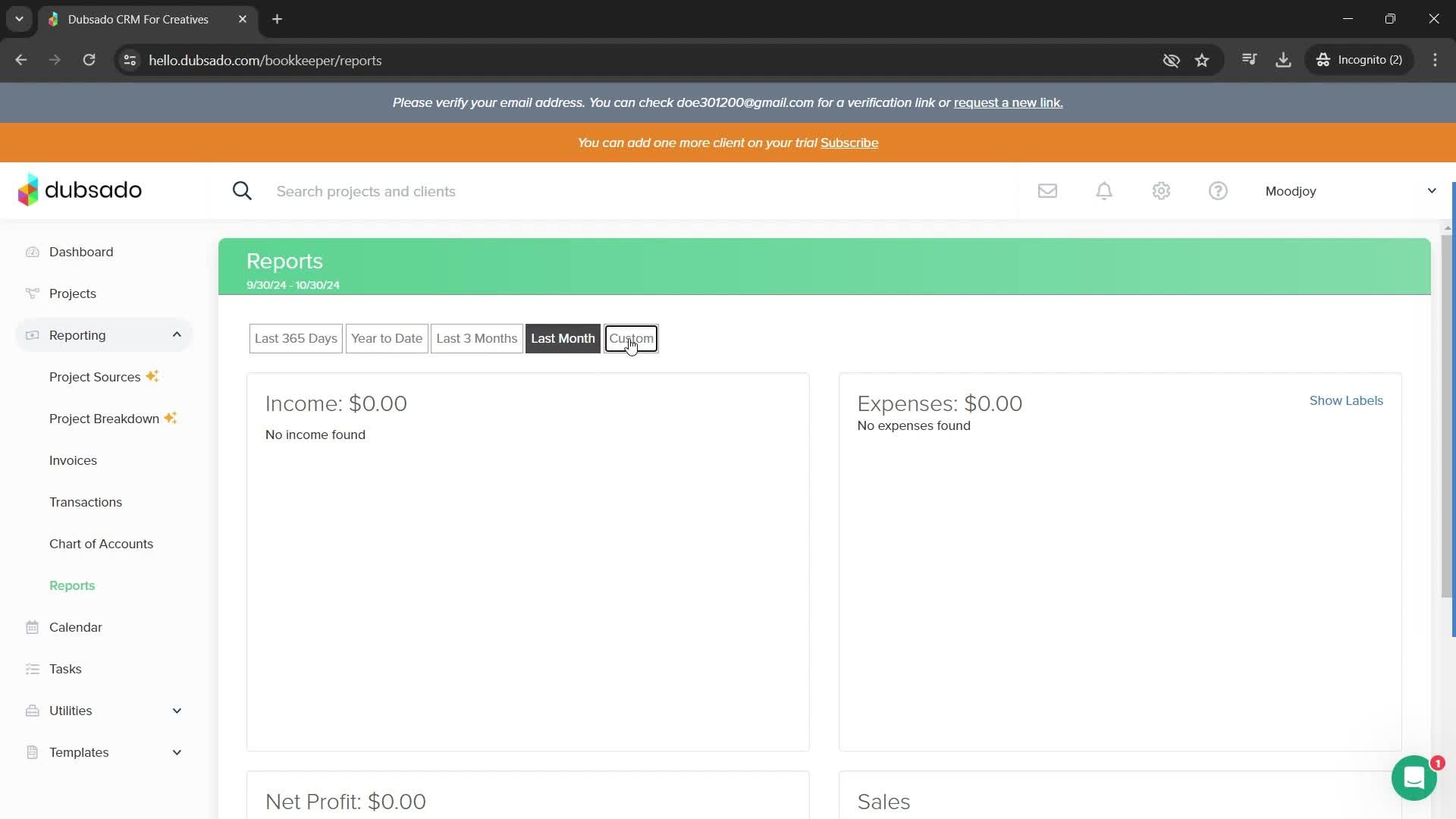Open the Incognito profile button
The width and height of the screenshot is (1456, 819).
(1360, 60)
